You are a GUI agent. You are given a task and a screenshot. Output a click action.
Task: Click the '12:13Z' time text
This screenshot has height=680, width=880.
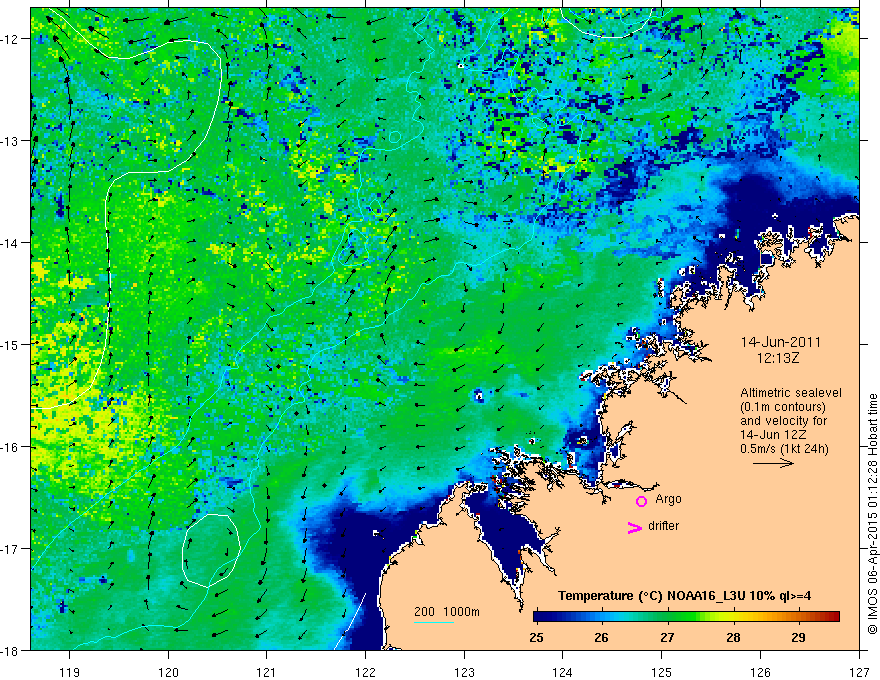(x=777, y=358)
